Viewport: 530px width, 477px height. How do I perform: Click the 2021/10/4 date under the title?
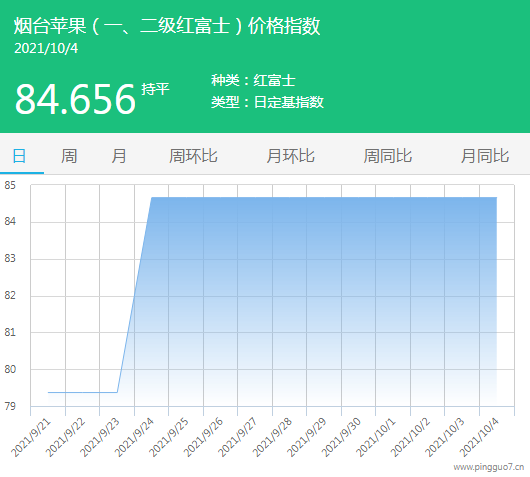pos(46,48)
